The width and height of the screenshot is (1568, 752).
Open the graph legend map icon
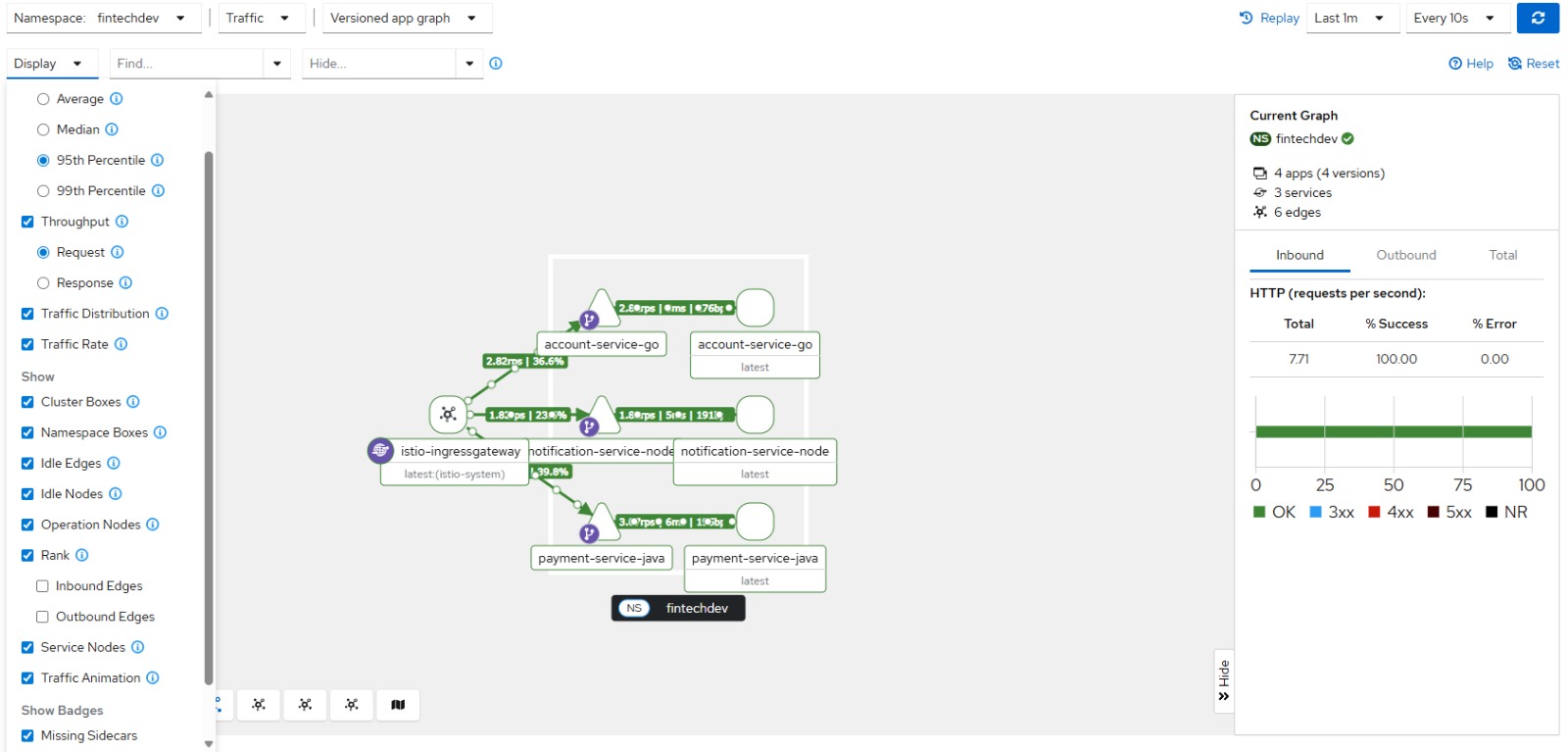click(398, 705)
